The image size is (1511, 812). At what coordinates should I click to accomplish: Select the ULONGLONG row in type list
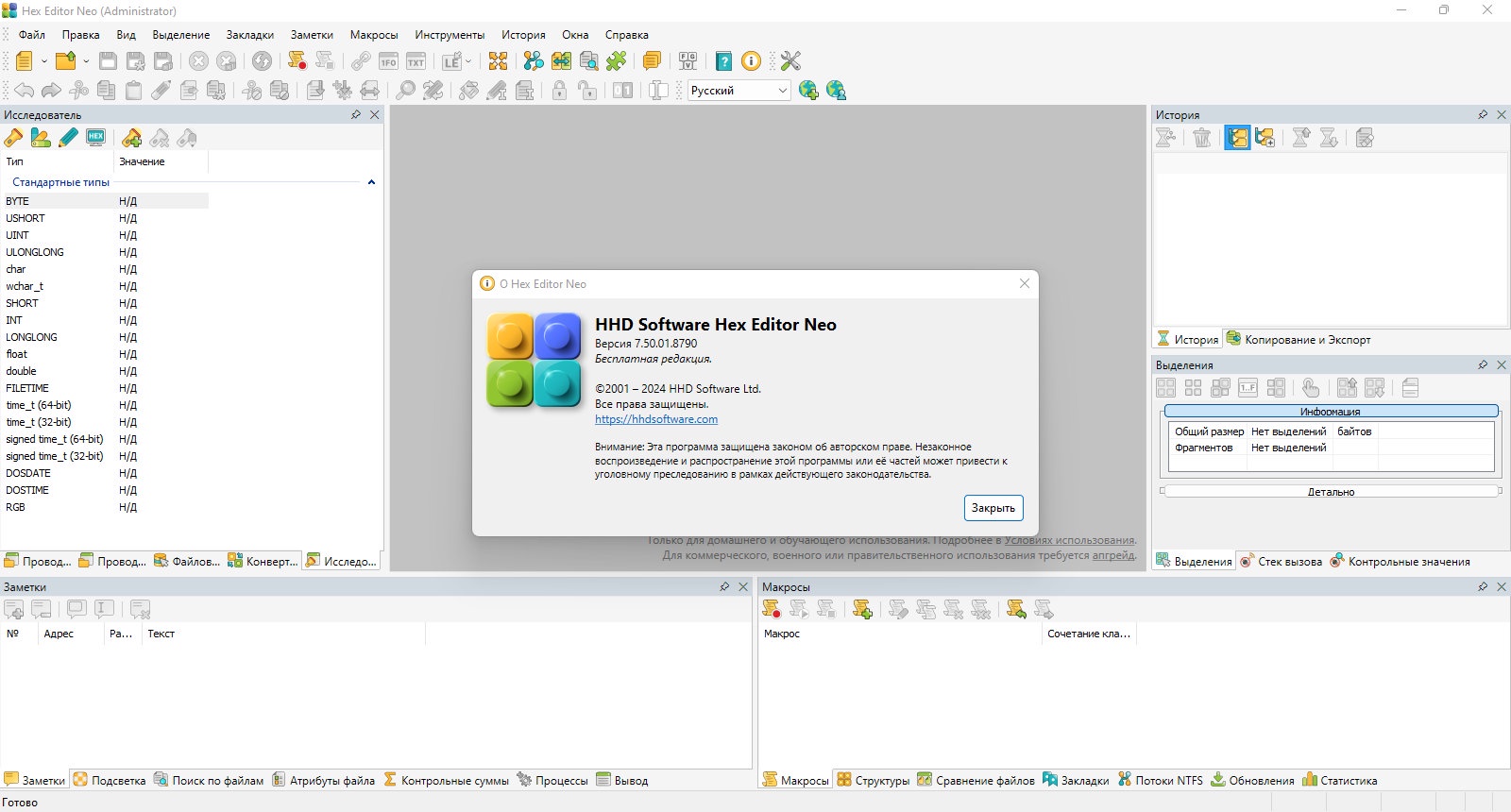click(x=105, y=252)
